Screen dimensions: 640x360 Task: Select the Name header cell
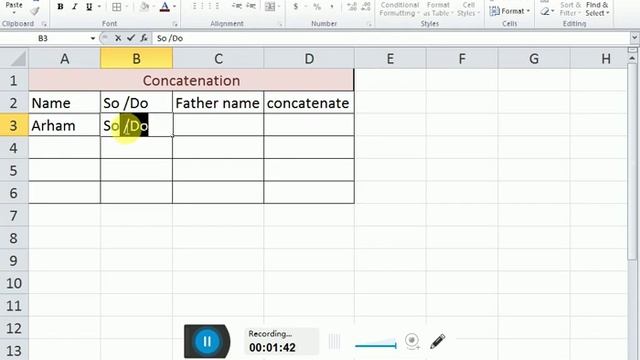[x=64, y=103]
